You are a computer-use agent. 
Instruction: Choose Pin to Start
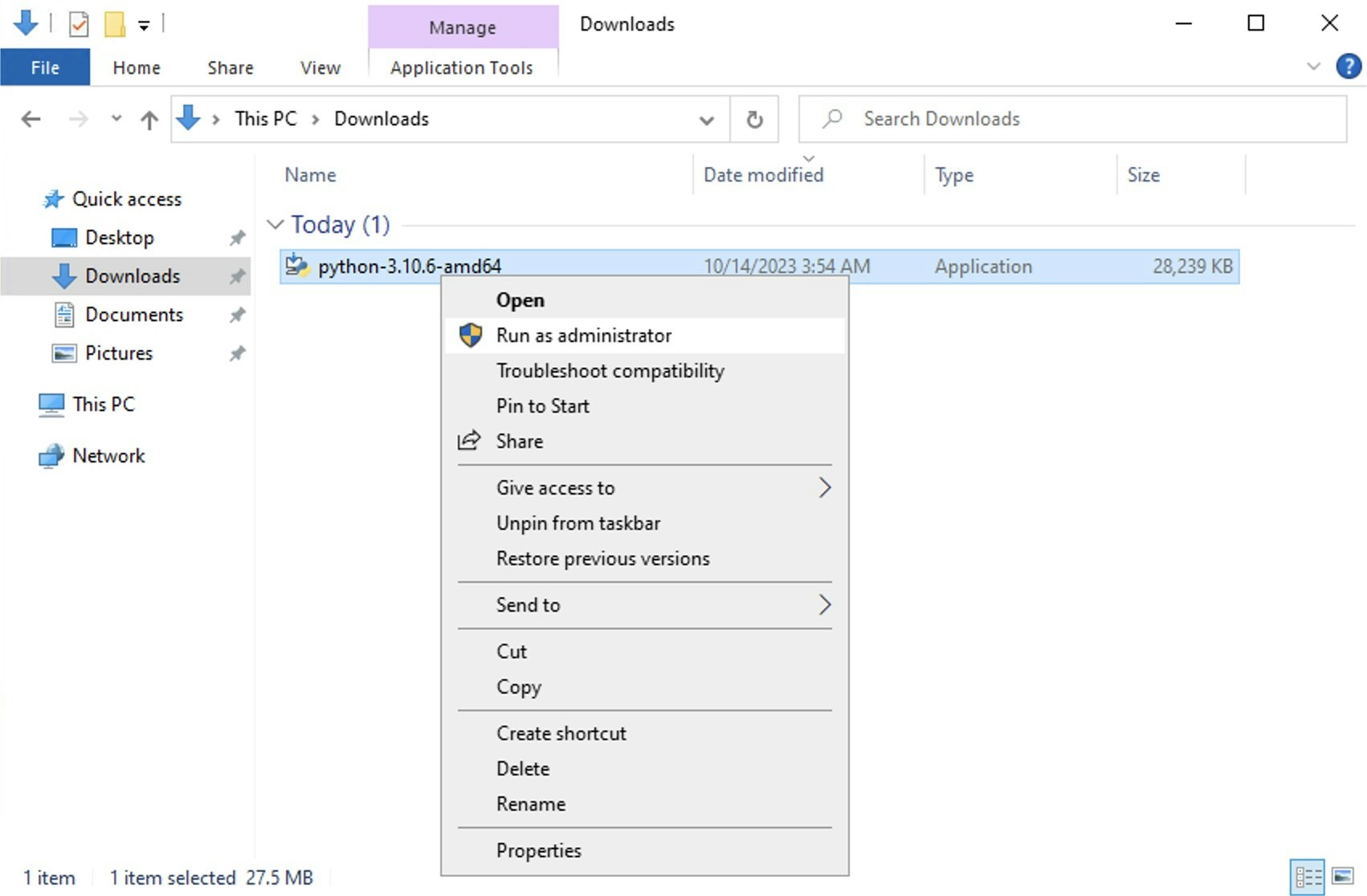[645, 406]
